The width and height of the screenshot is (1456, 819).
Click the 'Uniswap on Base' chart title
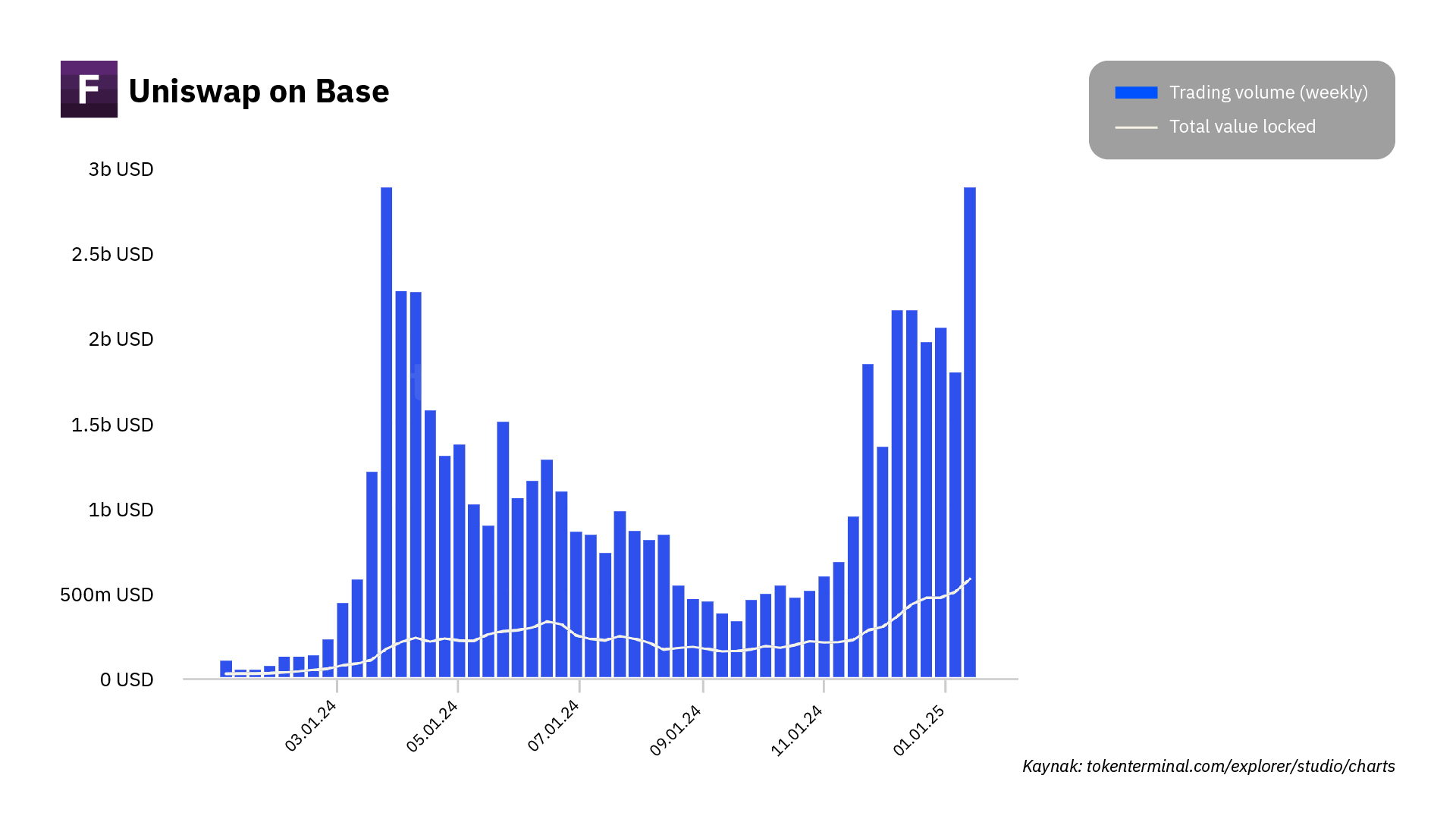coord(259,91)
